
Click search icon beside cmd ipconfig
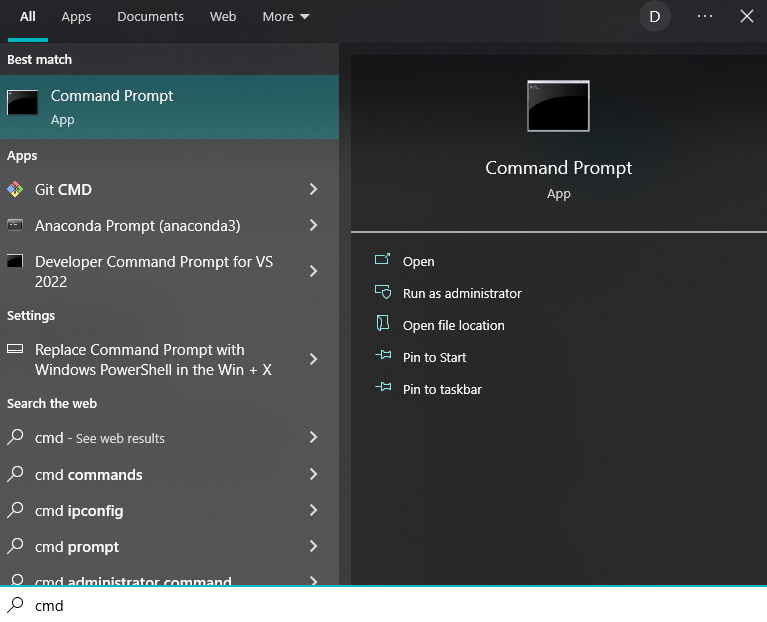pyautogui.click(x=15, y=510)
